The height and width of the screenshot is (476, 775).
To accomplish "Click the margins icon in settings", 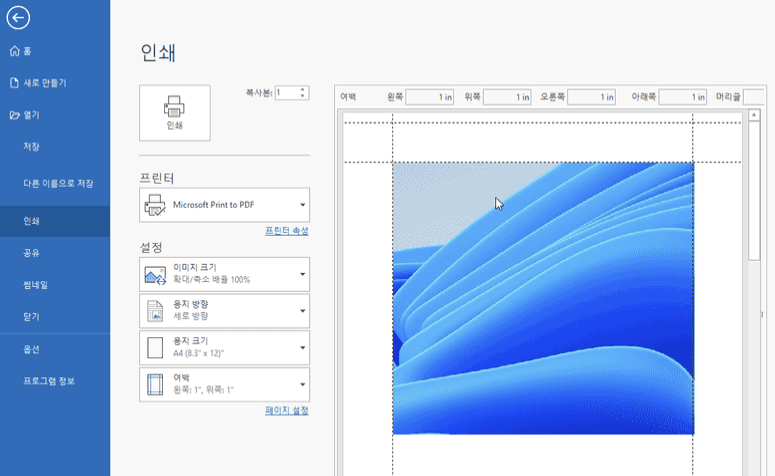I will (155, 385).
